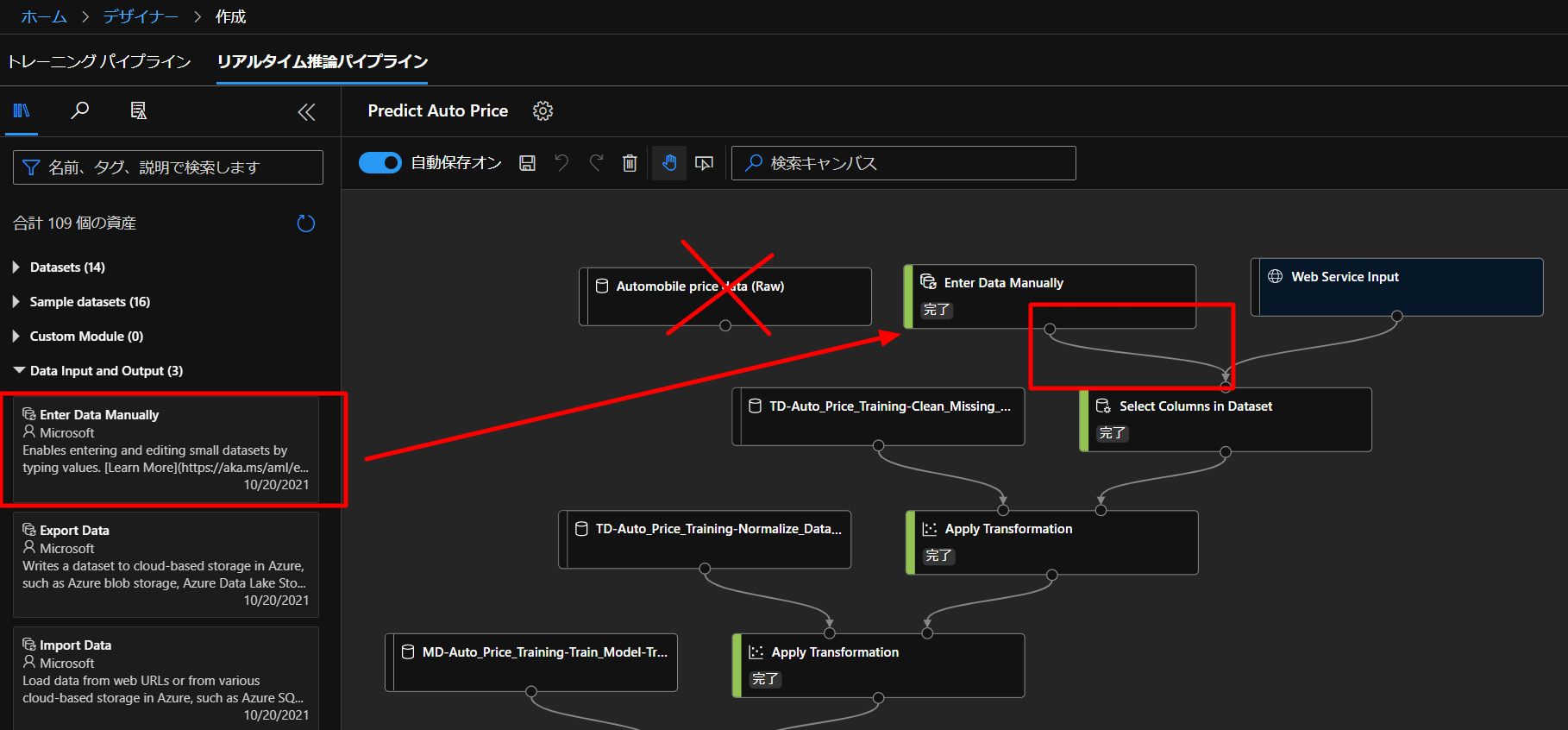Viewport: 1568px width, 730px height.
Task: Click the Export Data module card
Action: pyautogui.click(x=166, y=564)
